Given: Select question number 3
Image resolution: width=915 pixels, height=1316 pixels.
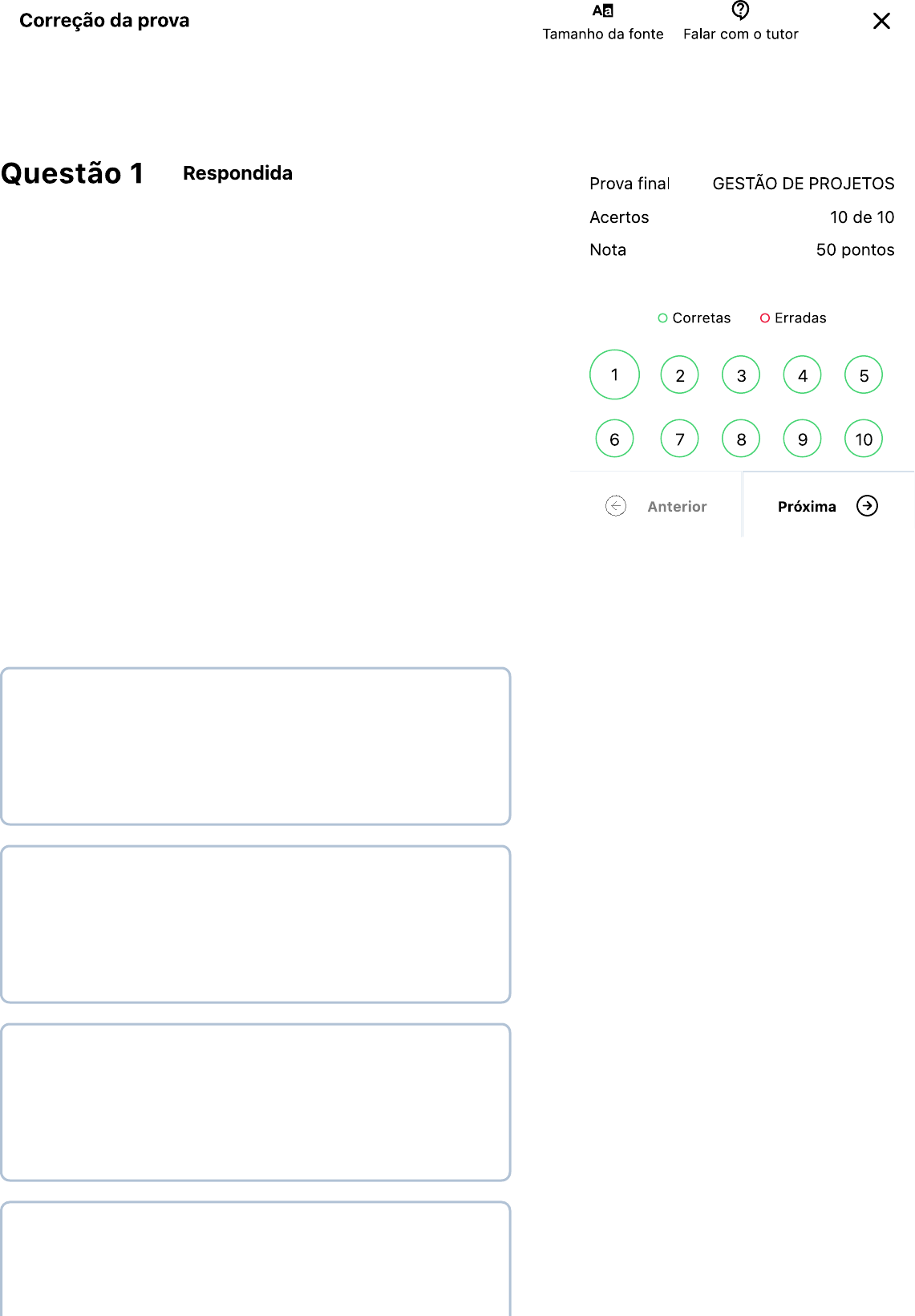Looking at the screenshot, I should click(741, 375).
